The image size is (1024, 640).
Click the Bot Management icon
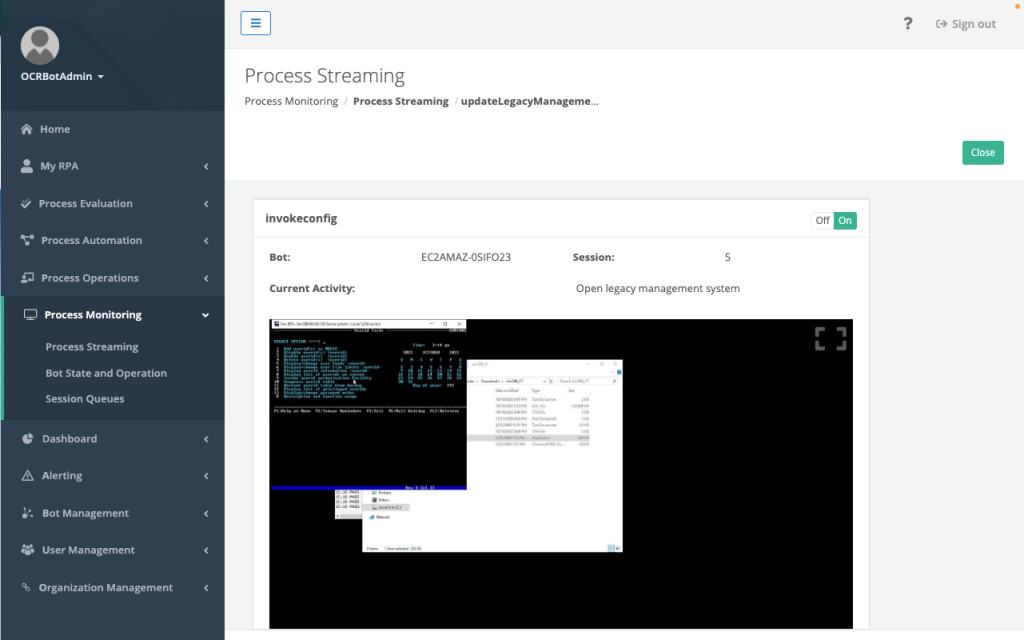(27, 513)
